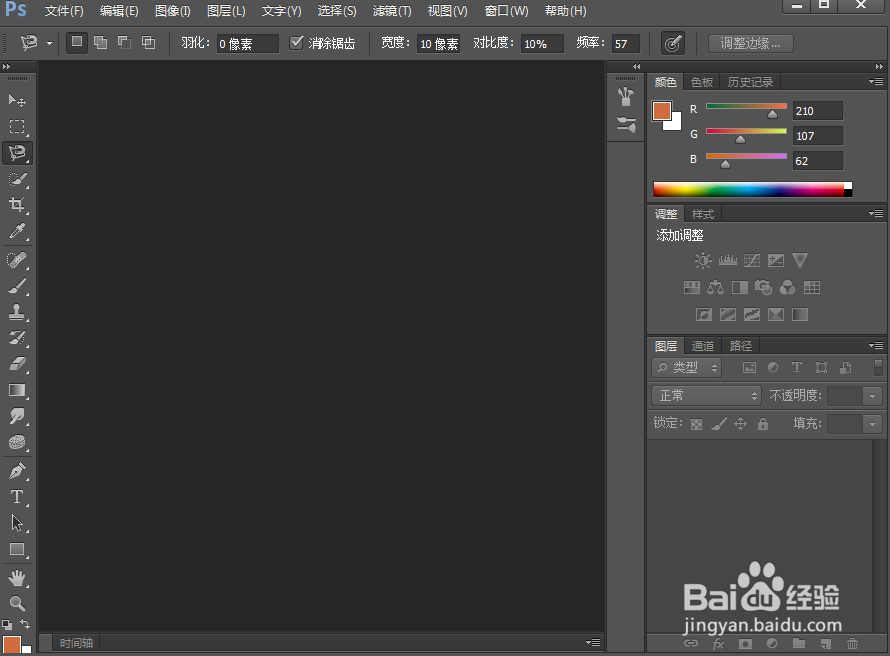Select the Rectangle shape tool
Viewport: 890px width, 656px height.
[17, 549]
